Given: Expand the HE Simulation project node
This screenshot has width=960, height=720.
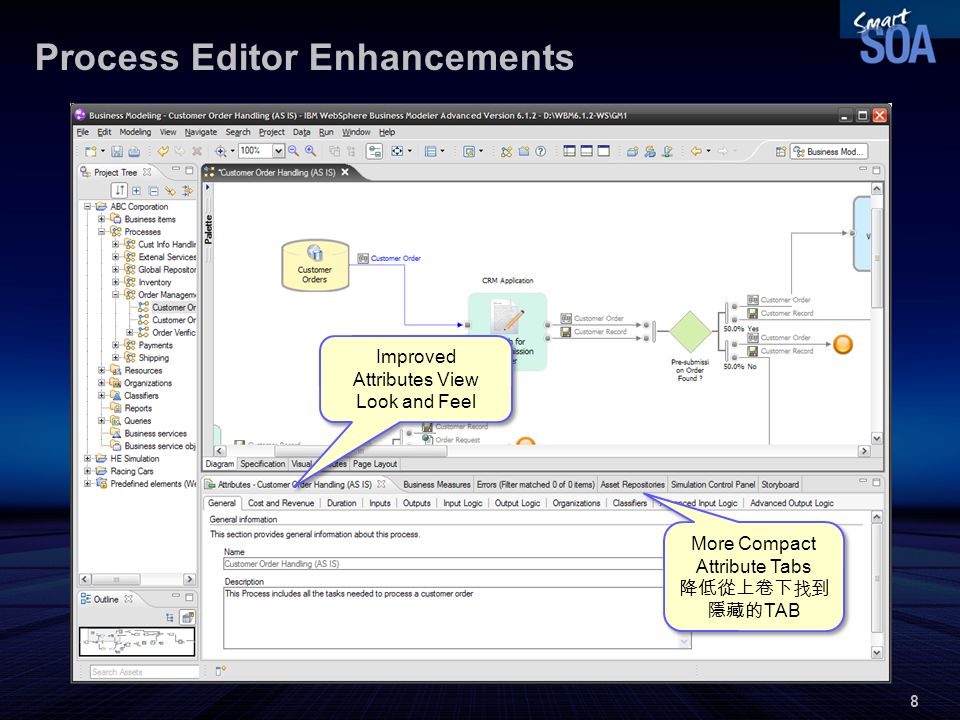Looking at the screenshot, I should pos(88,459).
